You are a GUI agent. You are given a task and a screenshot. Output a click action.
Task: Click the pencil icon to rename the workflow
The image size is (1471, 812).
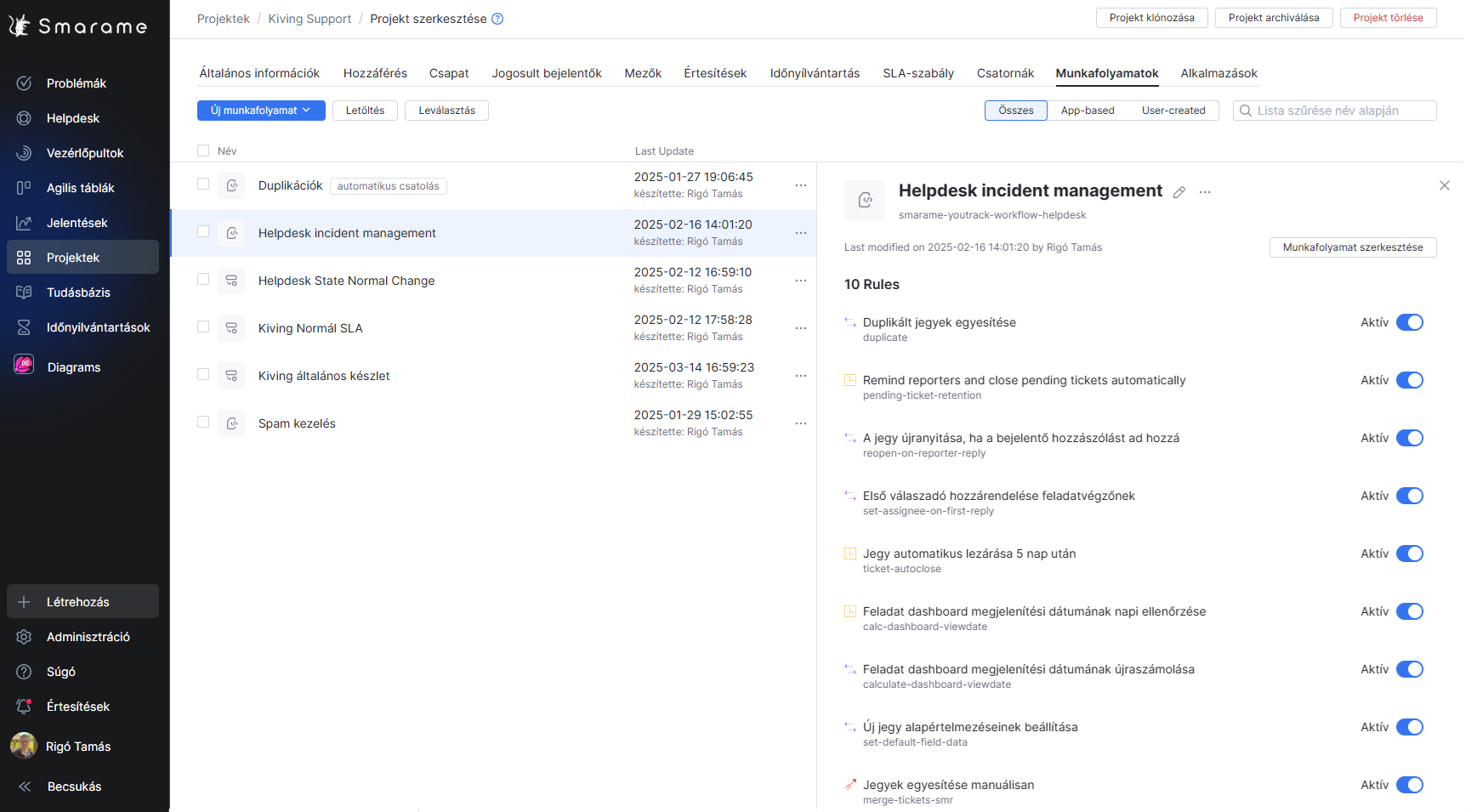(x=1179, y=192)
